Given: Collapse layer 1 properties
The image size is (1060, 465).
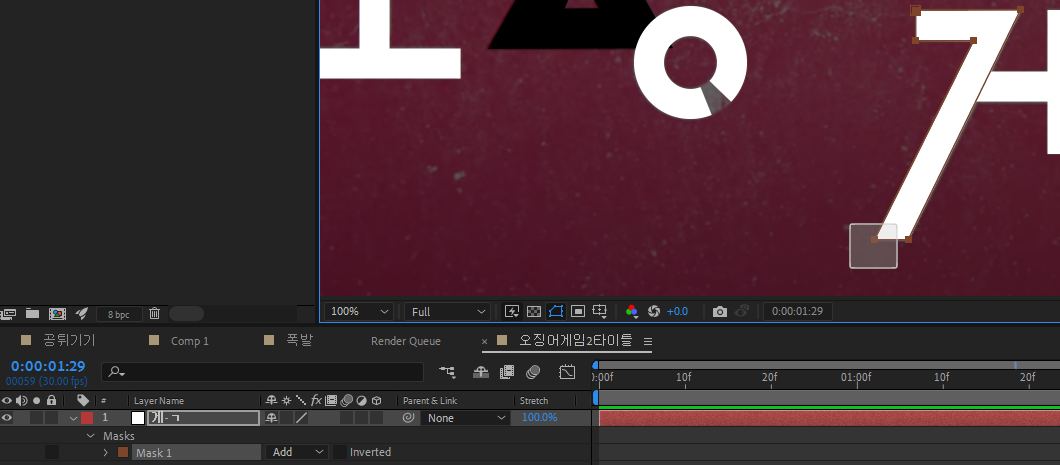Looking at the screenshot, I should [x=73, y=418].
